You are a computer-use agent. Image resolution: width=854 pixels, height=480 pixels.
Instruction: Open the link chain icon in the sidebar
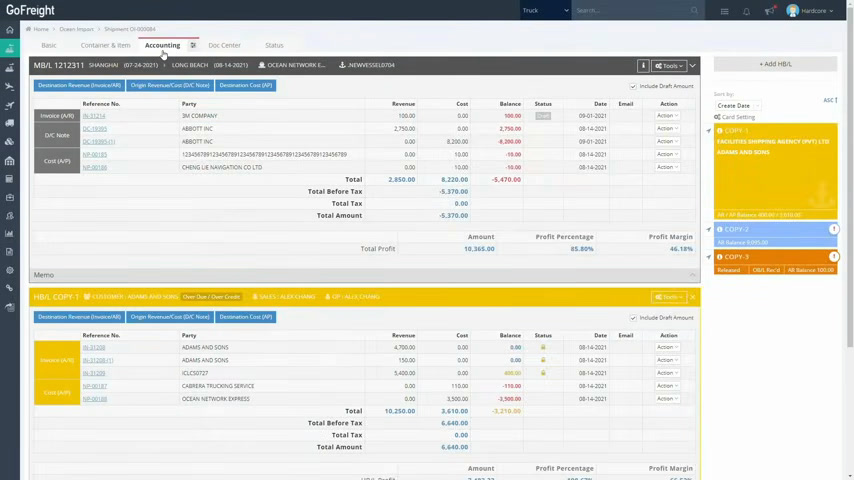(x=10, y=288)
